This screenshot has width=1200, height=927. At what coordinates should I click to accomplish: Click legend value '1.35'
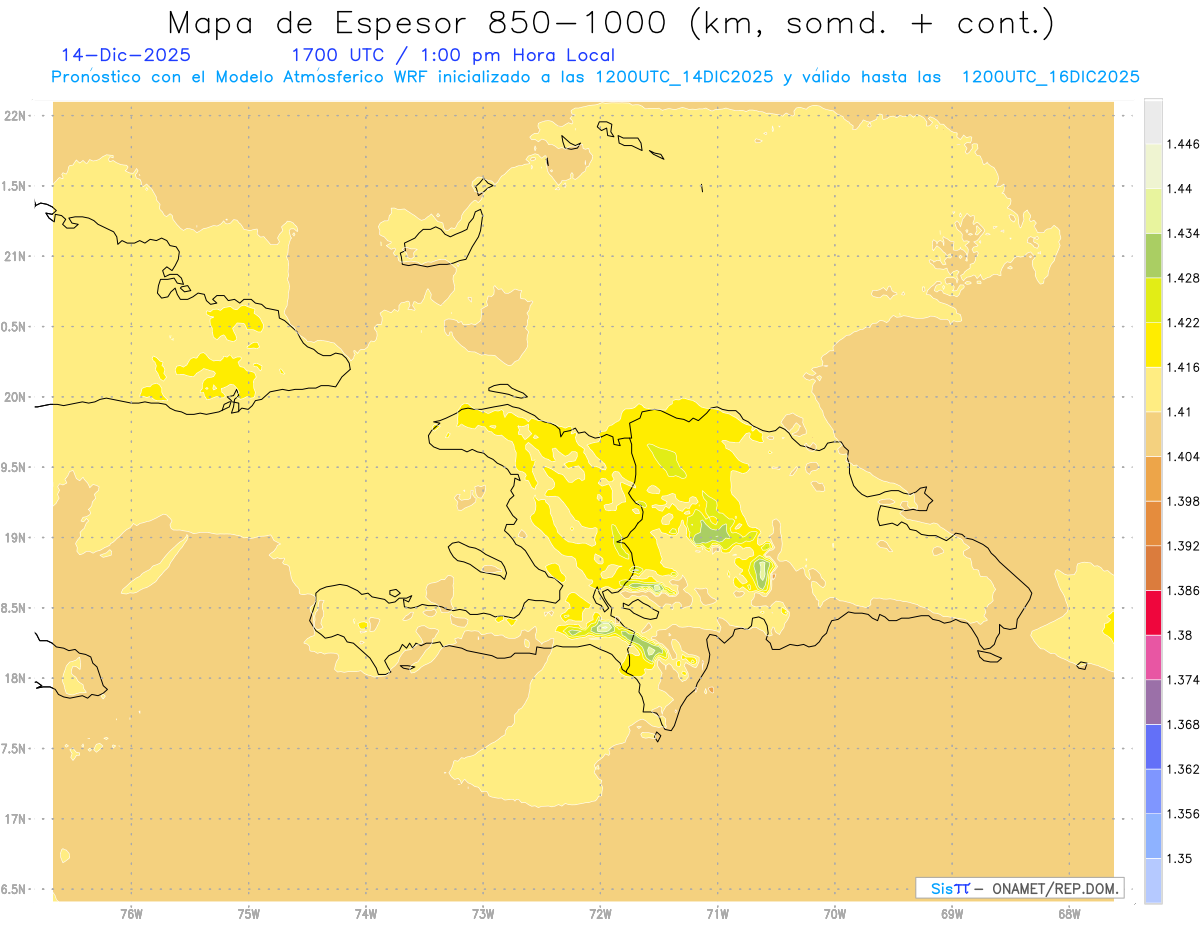coord(1180,859)
